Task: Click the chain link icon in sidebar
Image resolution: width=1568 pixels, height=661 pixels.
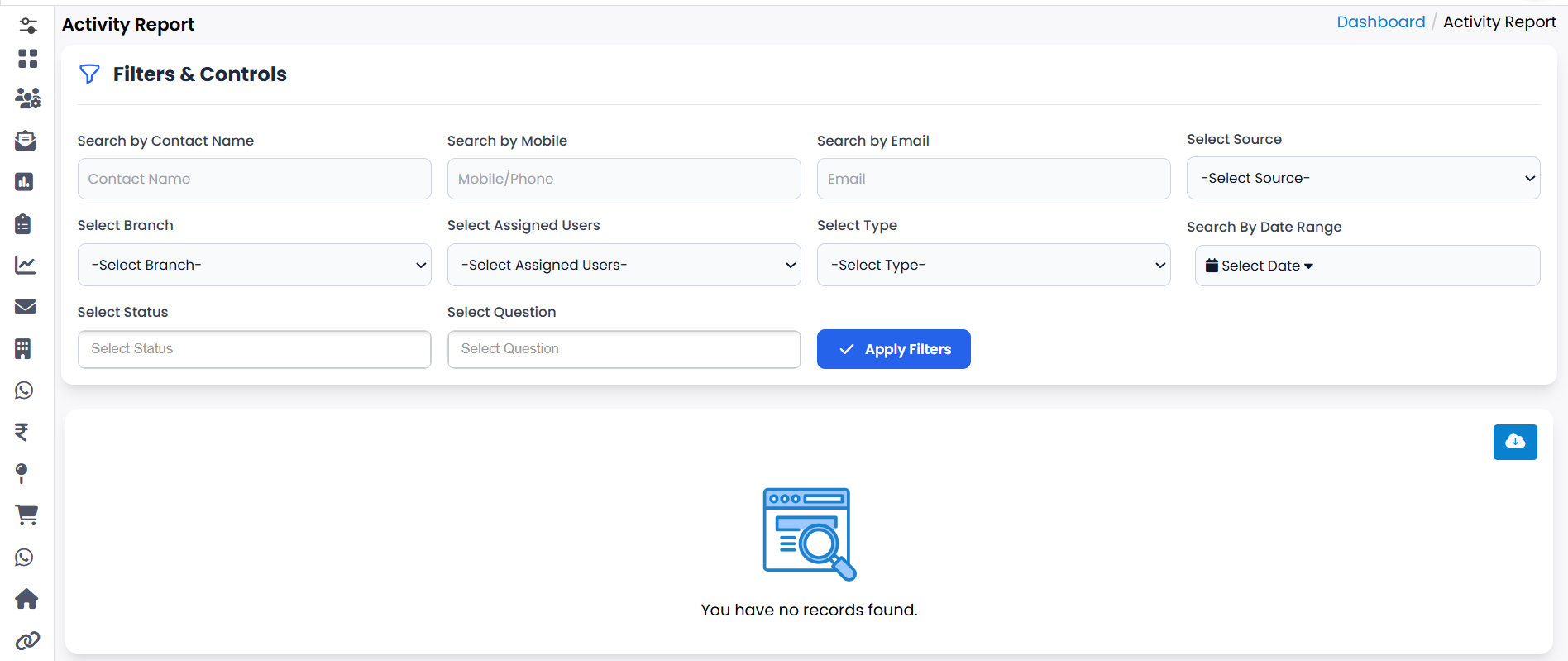Action: [27, 641]
